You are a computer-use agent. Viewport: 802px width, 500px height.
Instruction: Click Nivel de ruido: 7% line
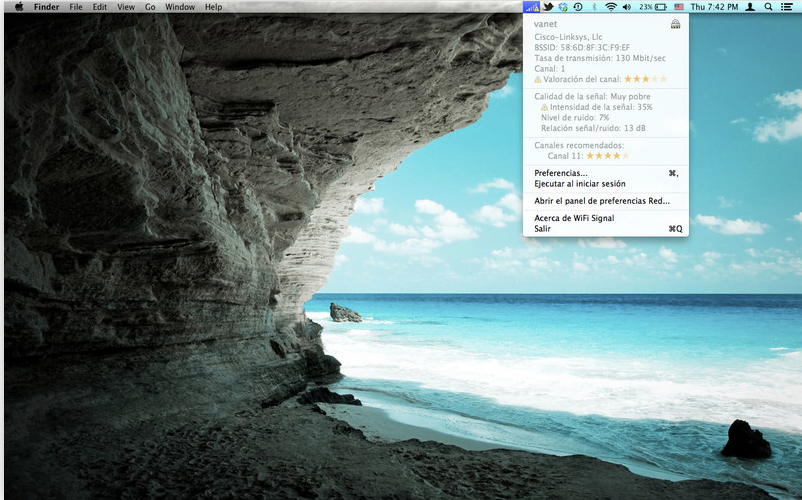click(x=575, y=118)
